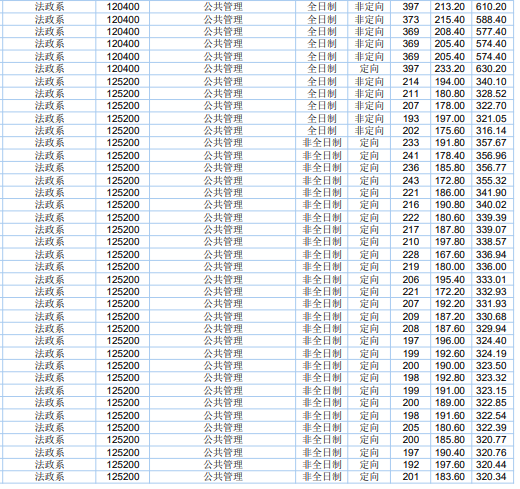
Task: Select the cell with 333.01
Action: (491, 279)
